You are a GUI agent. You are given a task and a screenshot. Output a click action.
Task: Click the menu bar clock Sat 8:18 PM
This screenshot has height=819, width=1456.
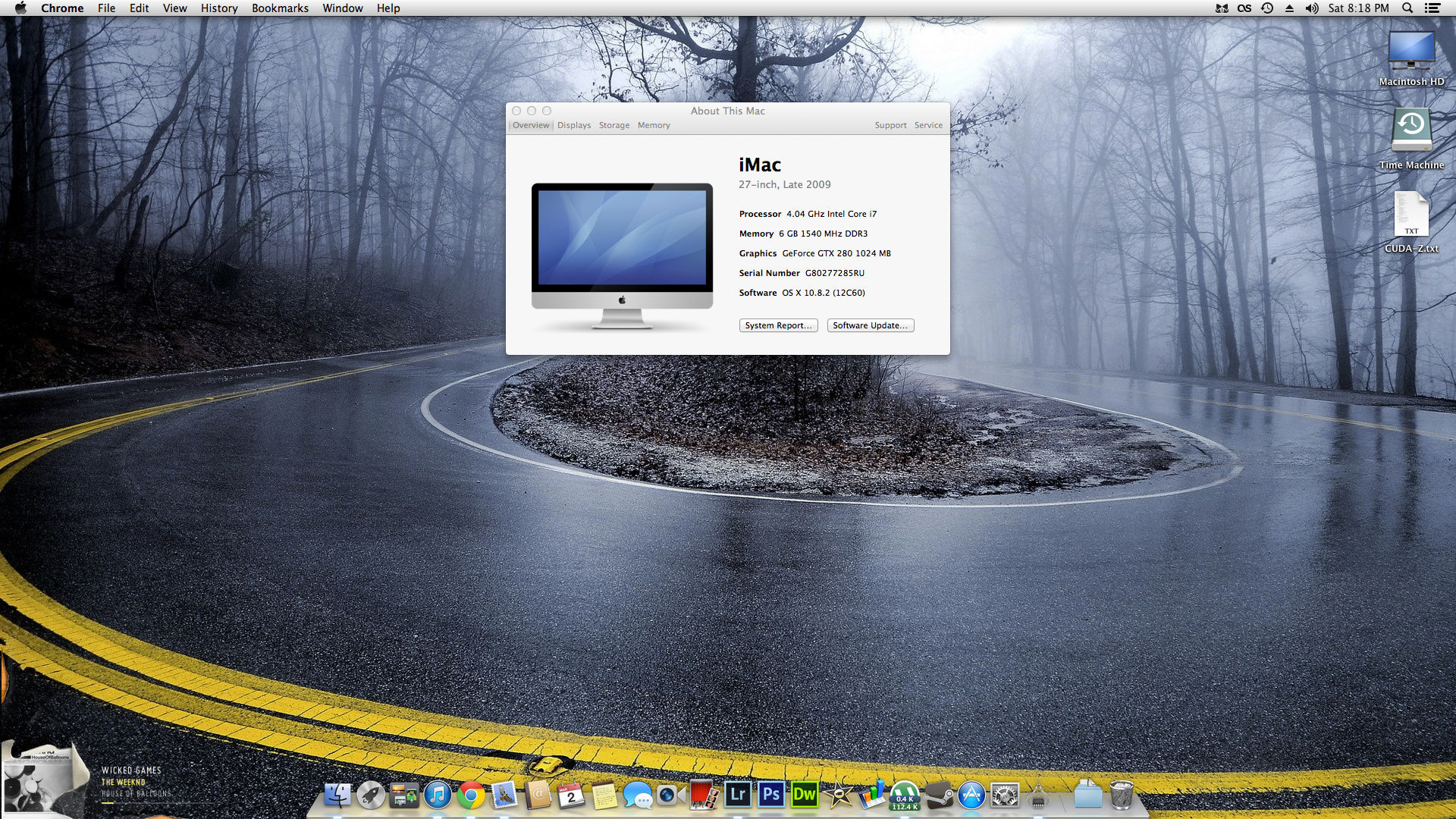coord(1358,8)
